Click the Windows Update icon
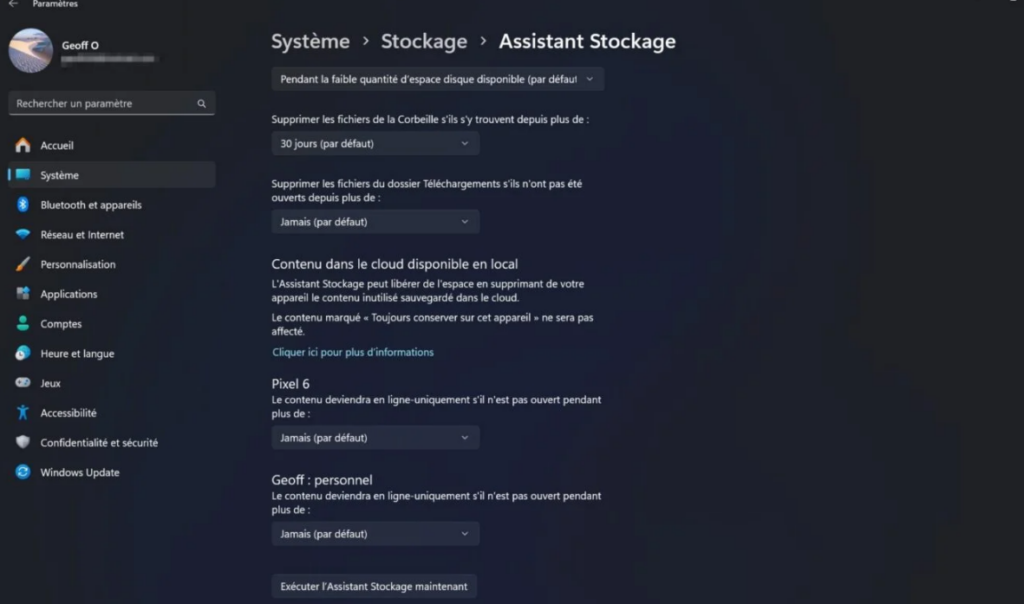1024x604 pixels. click(23, 472)
